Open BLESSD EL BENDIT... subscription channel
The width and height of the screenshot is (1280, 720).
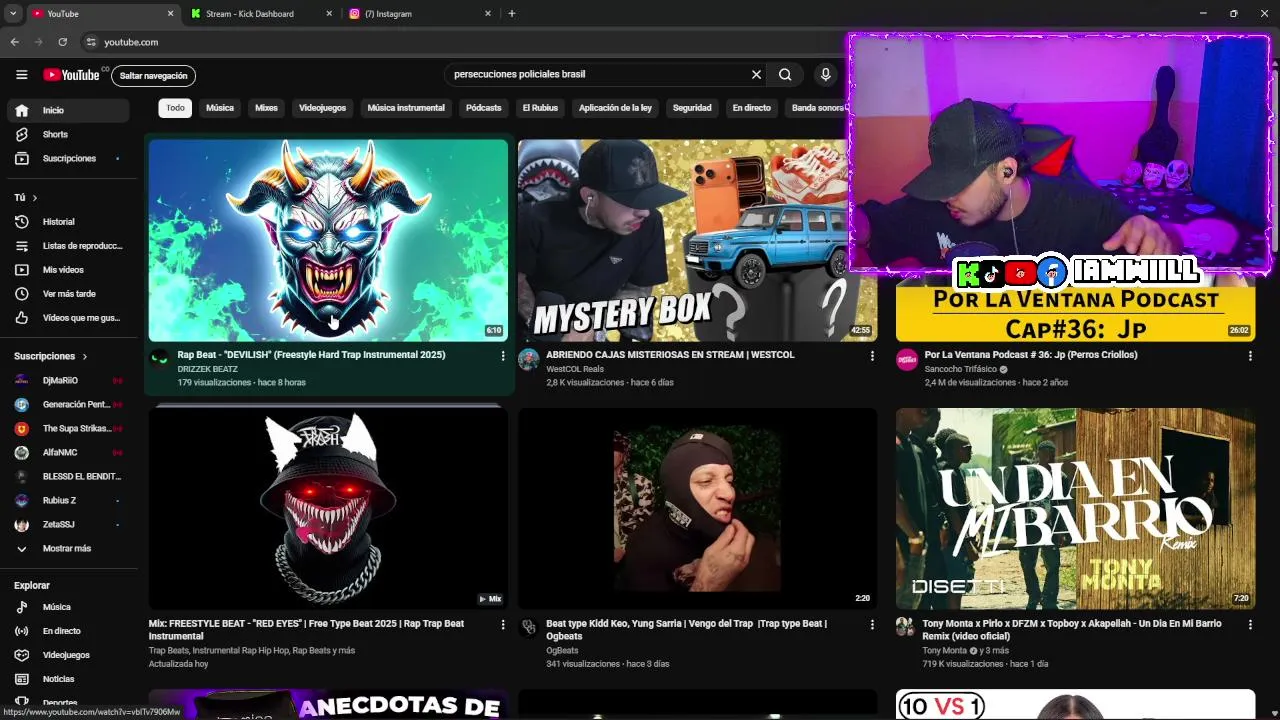coord(68,477)
